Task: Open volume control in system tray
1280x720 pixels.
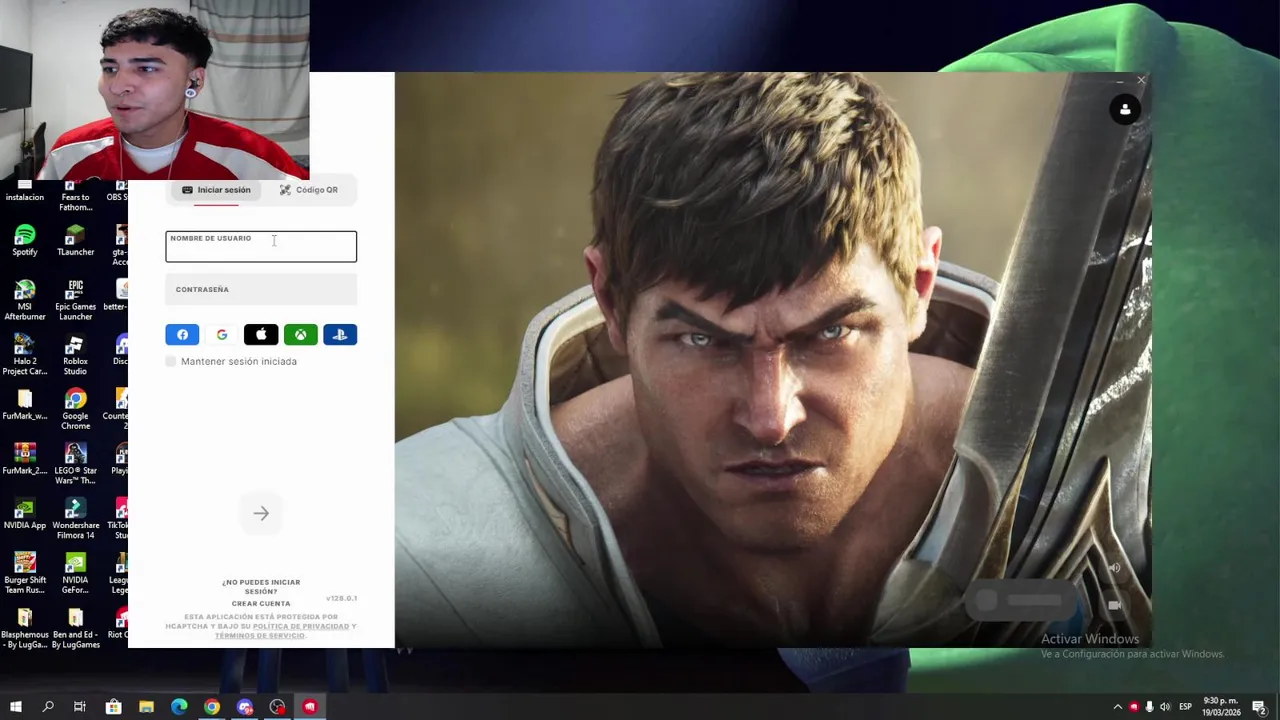Action: point(1165,707)
